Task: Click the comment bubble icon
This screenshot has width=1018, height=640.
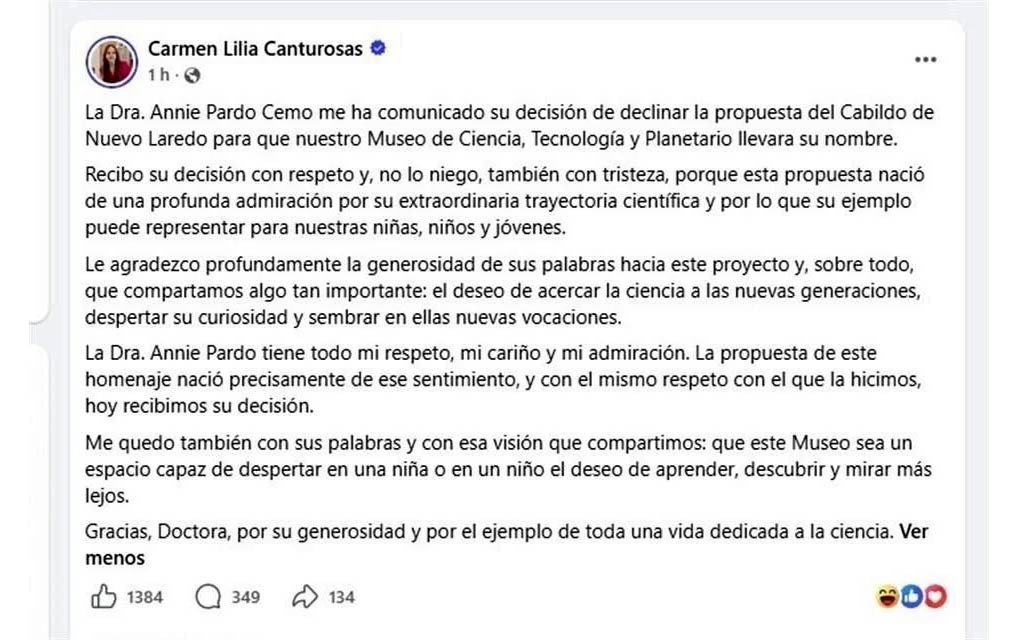Action: click(208, 597)
